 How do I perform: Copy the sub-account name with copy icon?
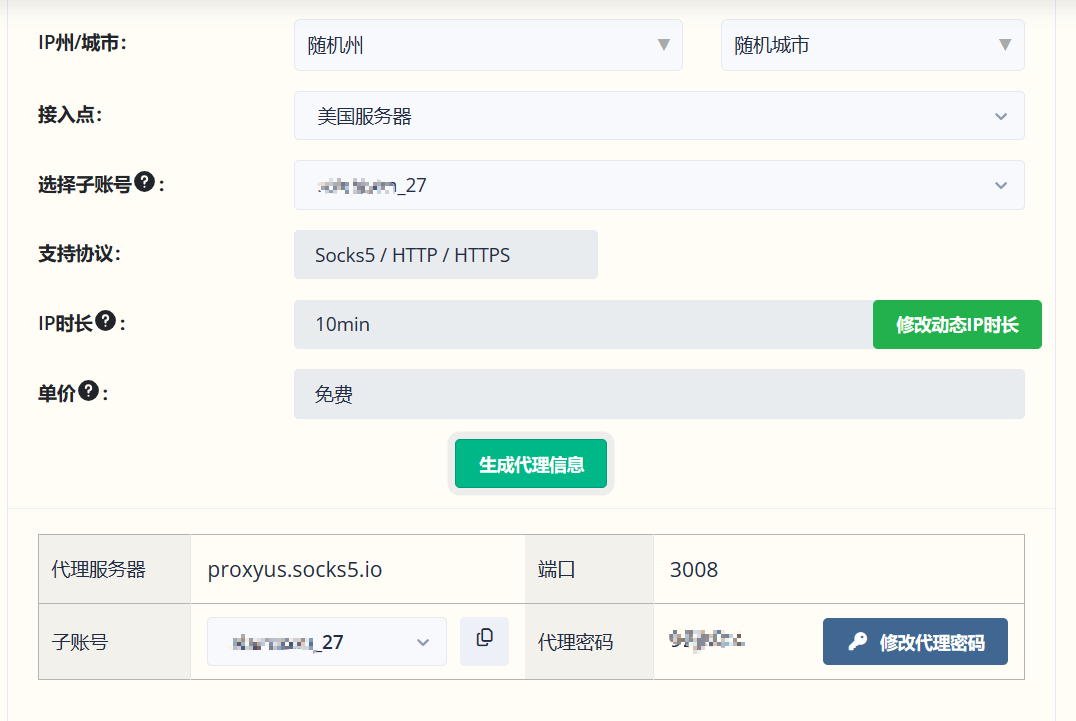484,641
